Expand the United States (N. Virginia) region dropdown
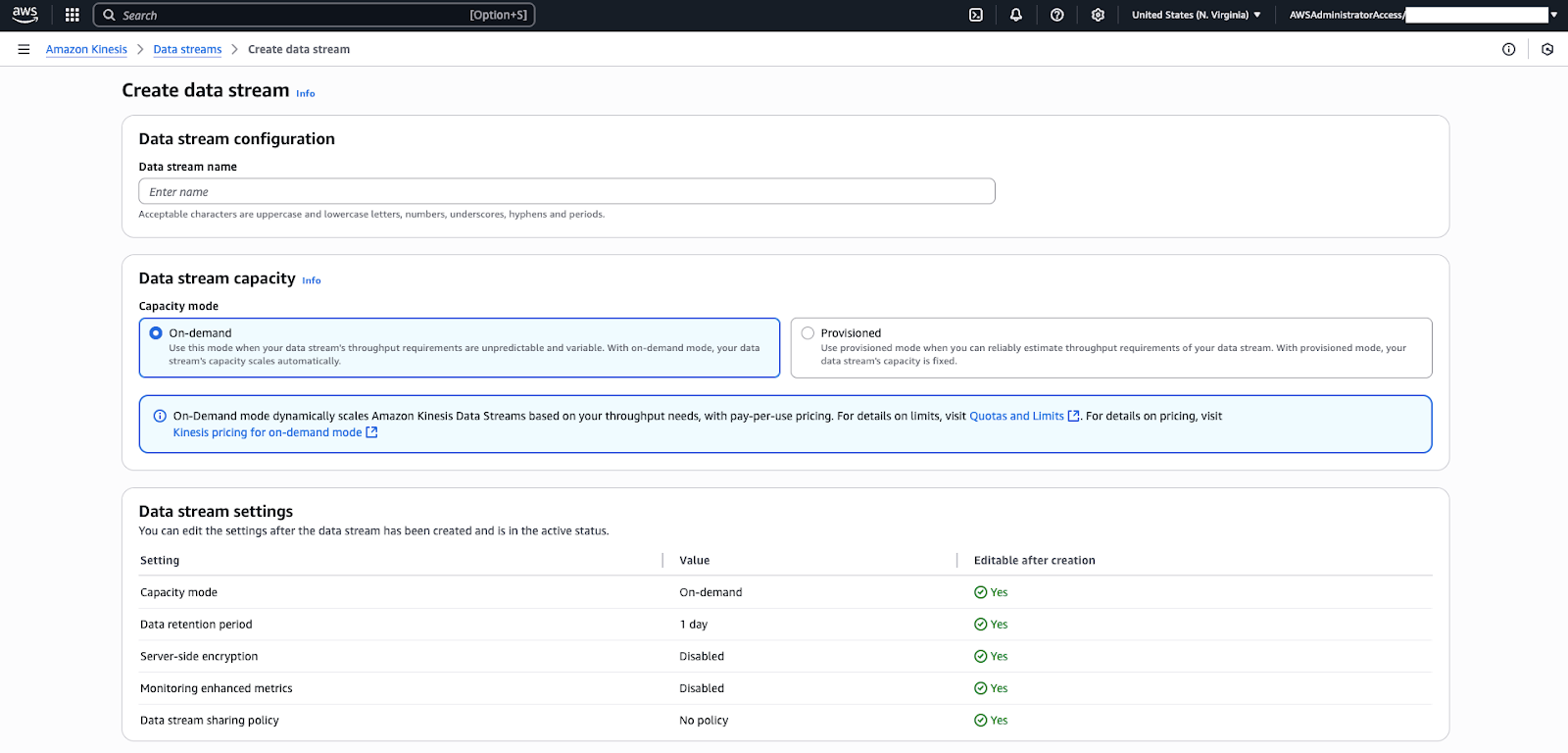 (1196, 15)
